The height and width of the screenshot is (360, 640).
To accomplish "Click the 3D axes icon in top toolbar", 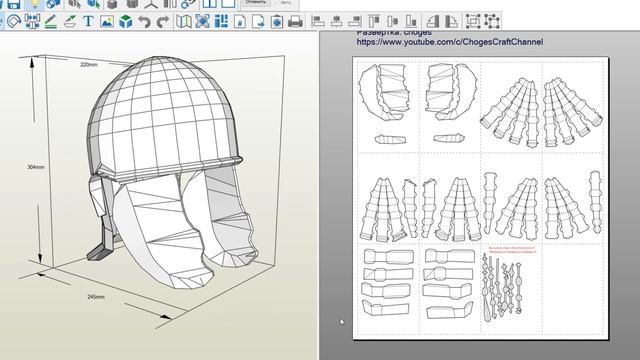I will pos(151,4).
